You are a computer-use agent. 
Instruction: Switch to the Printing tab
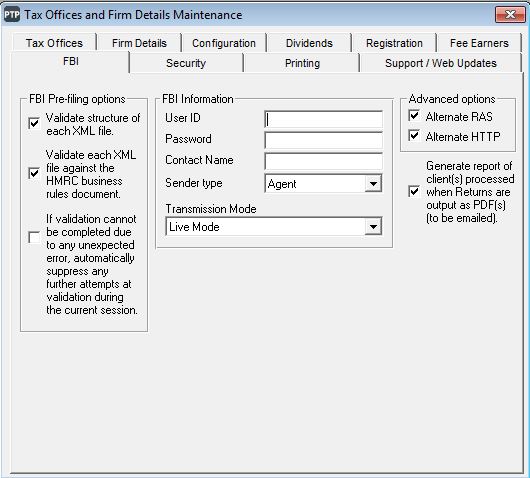[302, 63]
